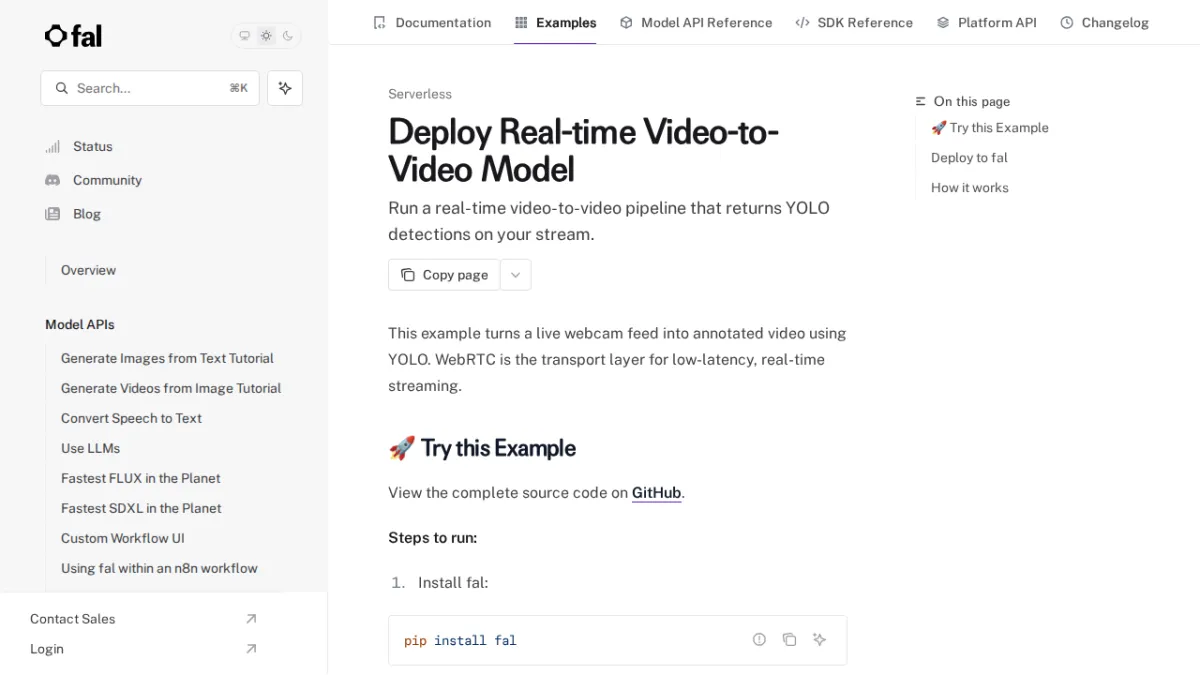Viewport: 1200px width, 675px height.
Task: Click the SDK Reference code brackets icon
Action: 802,22
